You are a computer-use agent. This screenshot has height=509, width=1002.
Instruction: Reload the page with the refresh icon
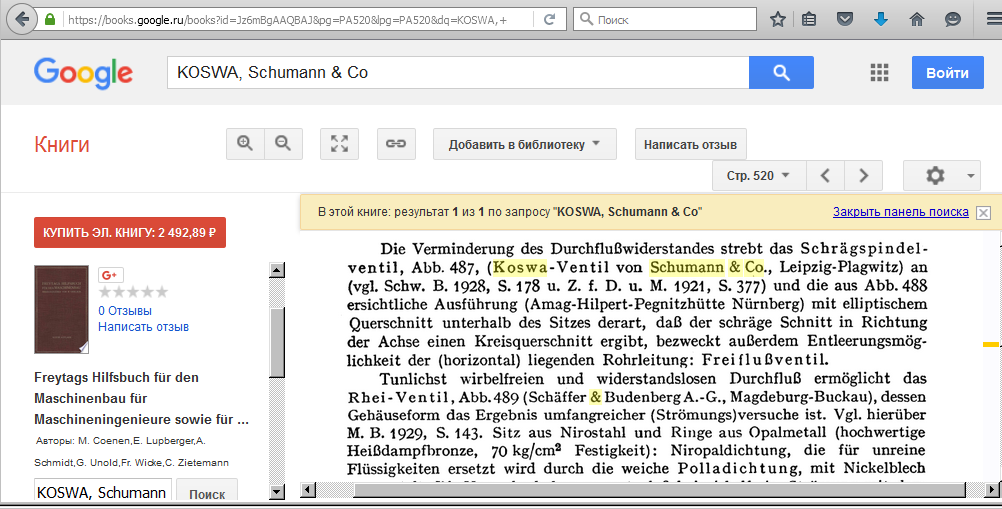pyautogui.click(x=549, y=20)
